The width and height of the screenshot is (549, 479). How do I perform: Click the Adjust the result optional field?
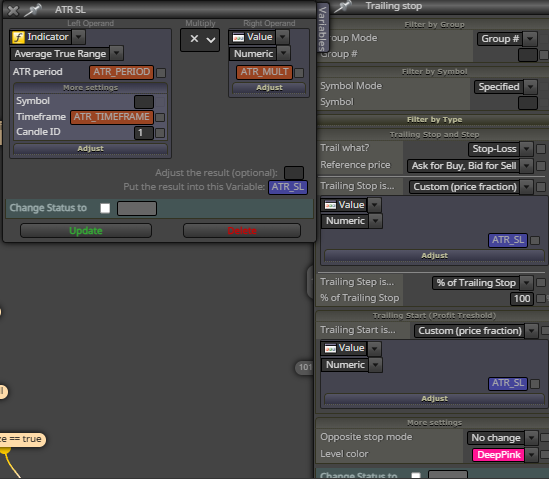[294, 173]
